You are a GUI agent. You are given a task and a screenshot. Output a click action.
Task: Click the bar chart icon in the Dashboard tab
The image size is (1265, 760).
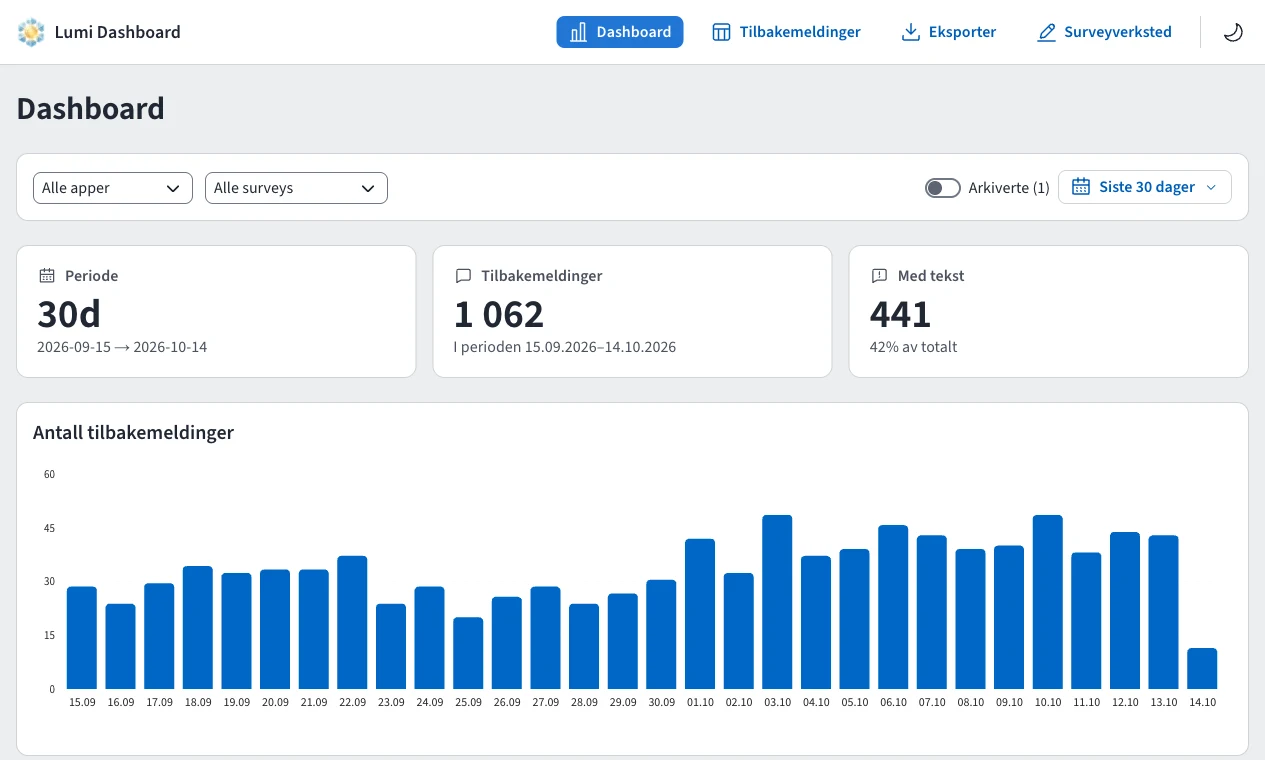[x=578, y=32]
